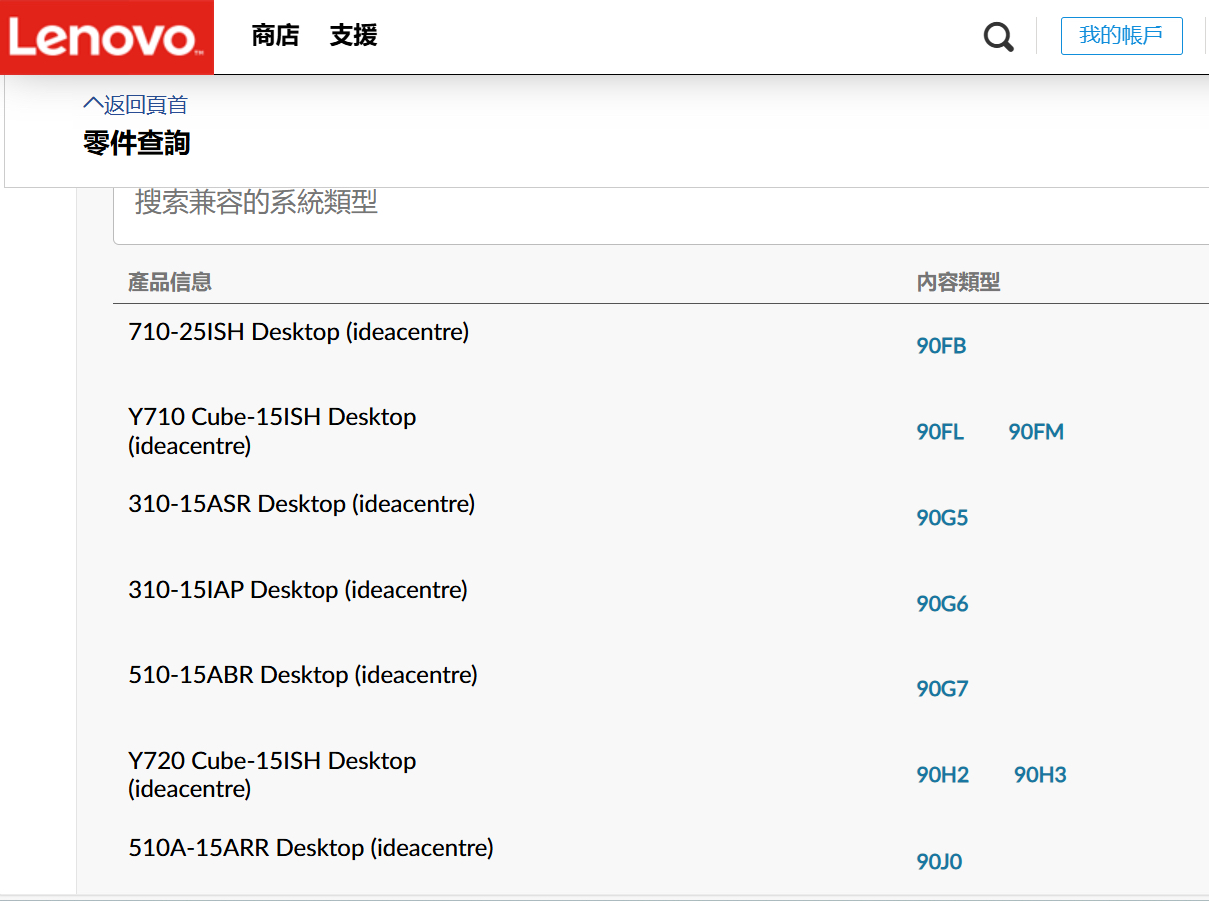Screen dimensions: 1209x901
Task: Click the search magnifier icon
Action: pos(998,36)
